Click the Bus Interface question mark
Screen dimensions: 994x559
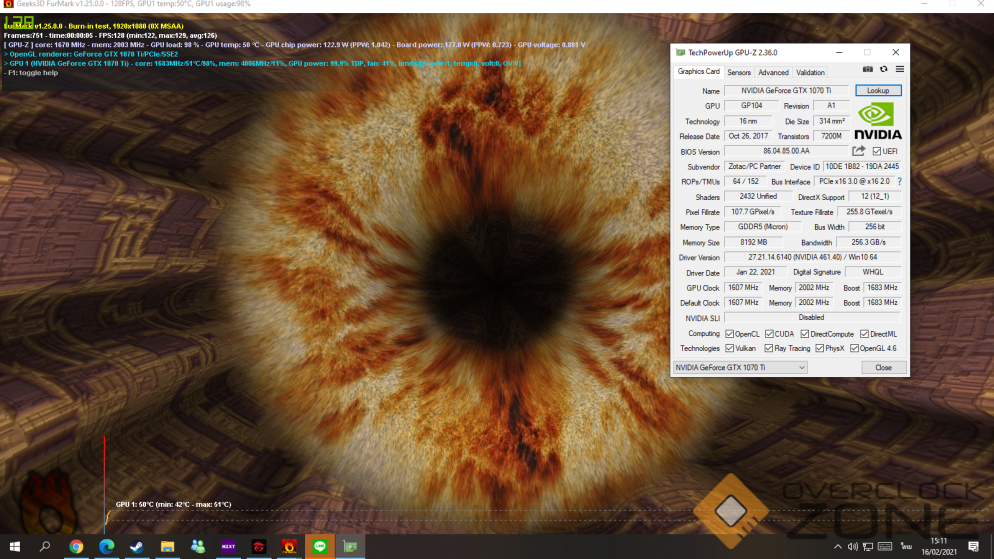coord(899,182)
